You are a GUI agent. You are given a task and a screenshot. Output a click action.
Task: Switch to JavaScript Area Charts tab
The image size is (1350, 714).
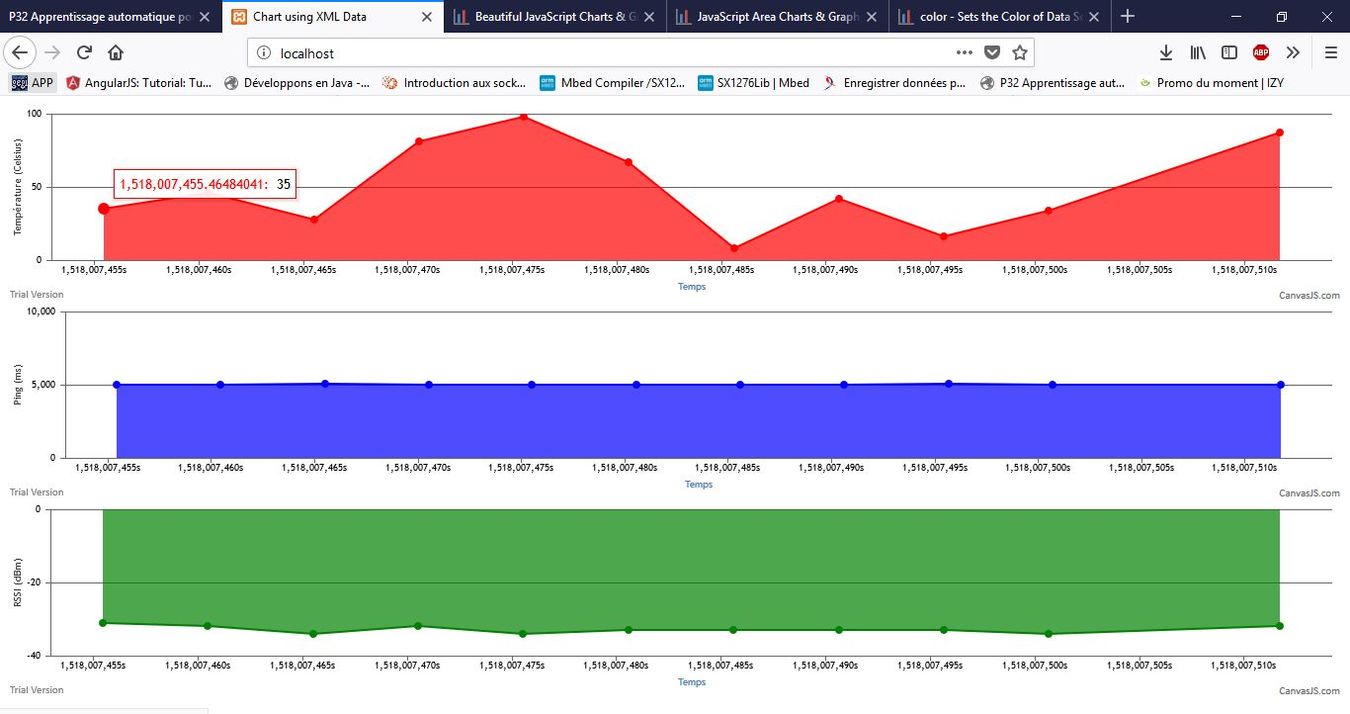click(777, 17)
